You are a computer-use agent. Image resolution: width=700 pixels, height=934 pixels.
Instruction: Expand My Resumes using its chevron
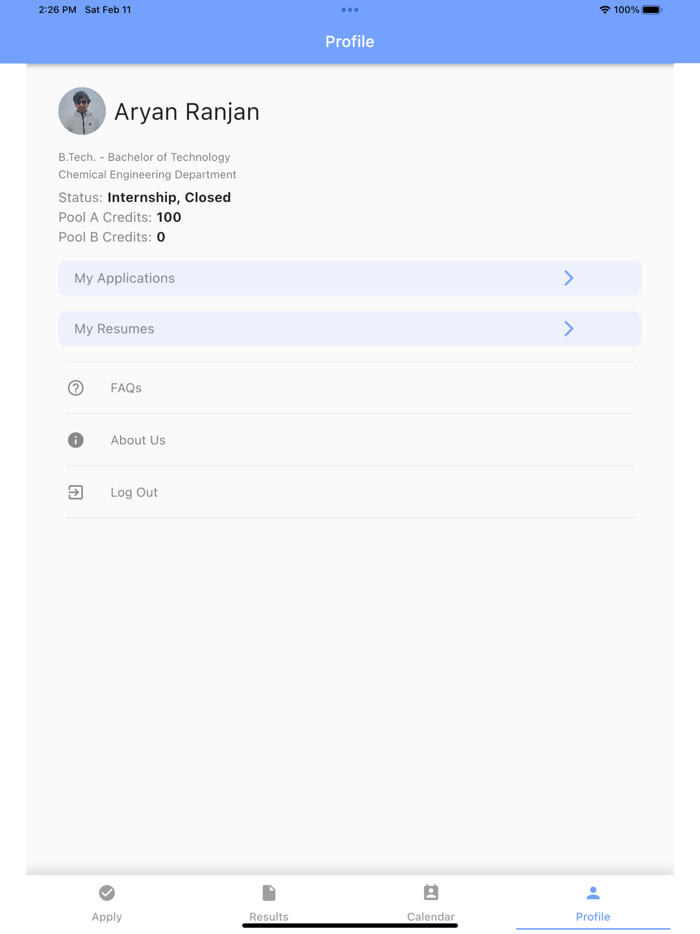point(568,328)
